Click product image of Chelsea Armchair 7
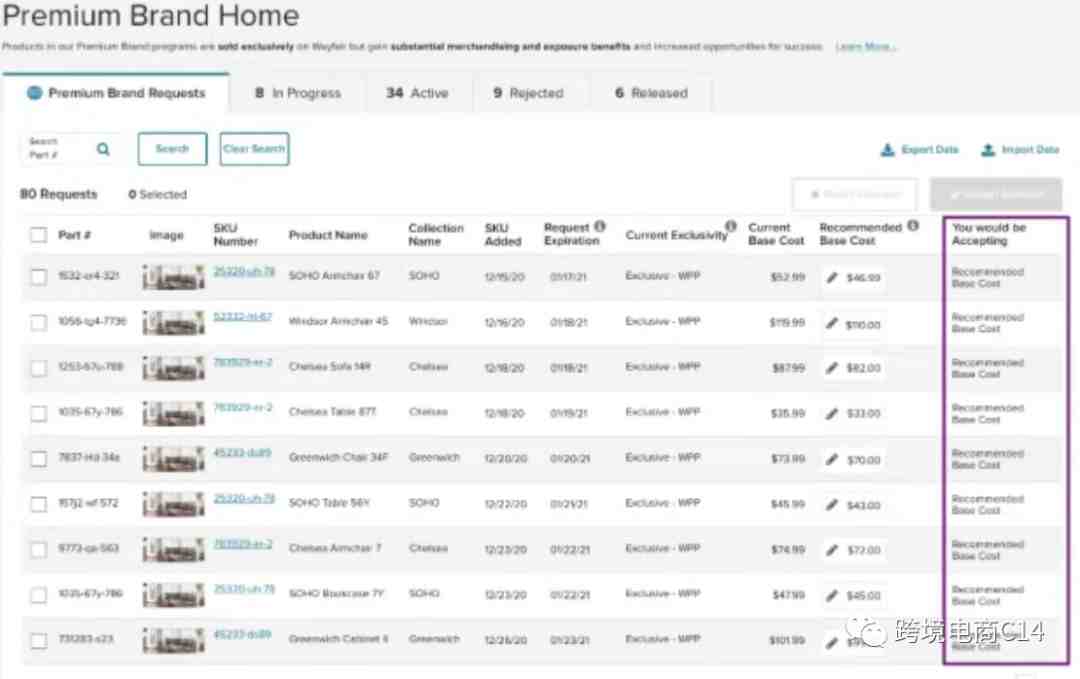This screenshot has height=679, width=1080. [x=174, y=550]
